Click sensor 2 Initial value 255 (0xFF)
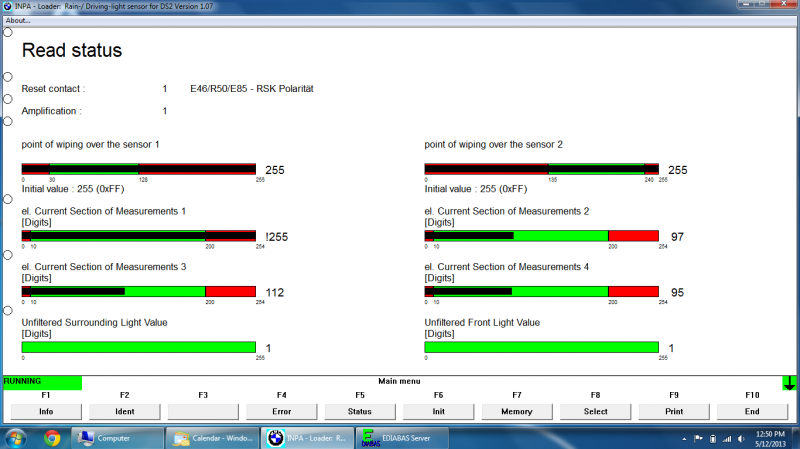Viewport: 800px width, 449px height. pyautogui.click(x=476, y=189)
